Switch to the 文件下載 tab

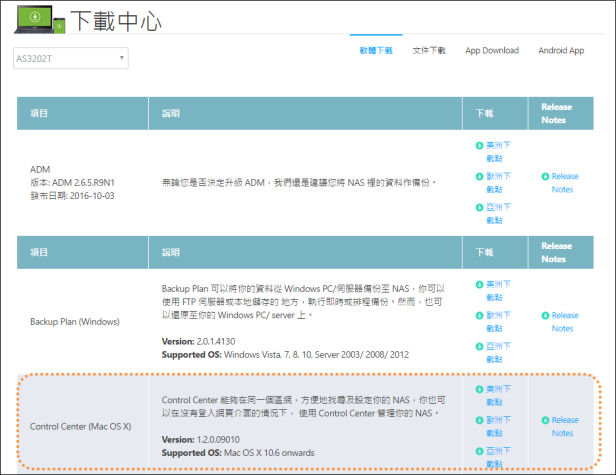coord(429,50)
